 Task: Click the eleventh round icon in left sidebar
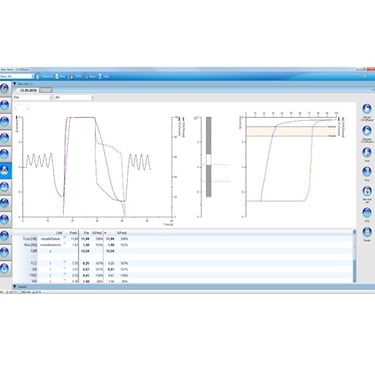(x=4, y=252)
